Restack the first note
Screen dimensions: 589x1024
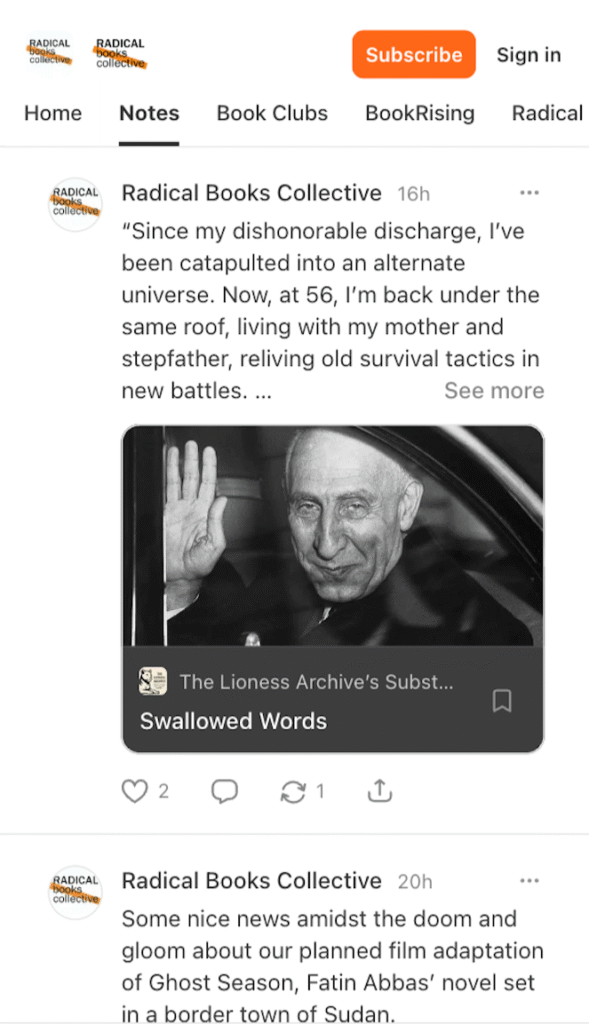[293, 792]
